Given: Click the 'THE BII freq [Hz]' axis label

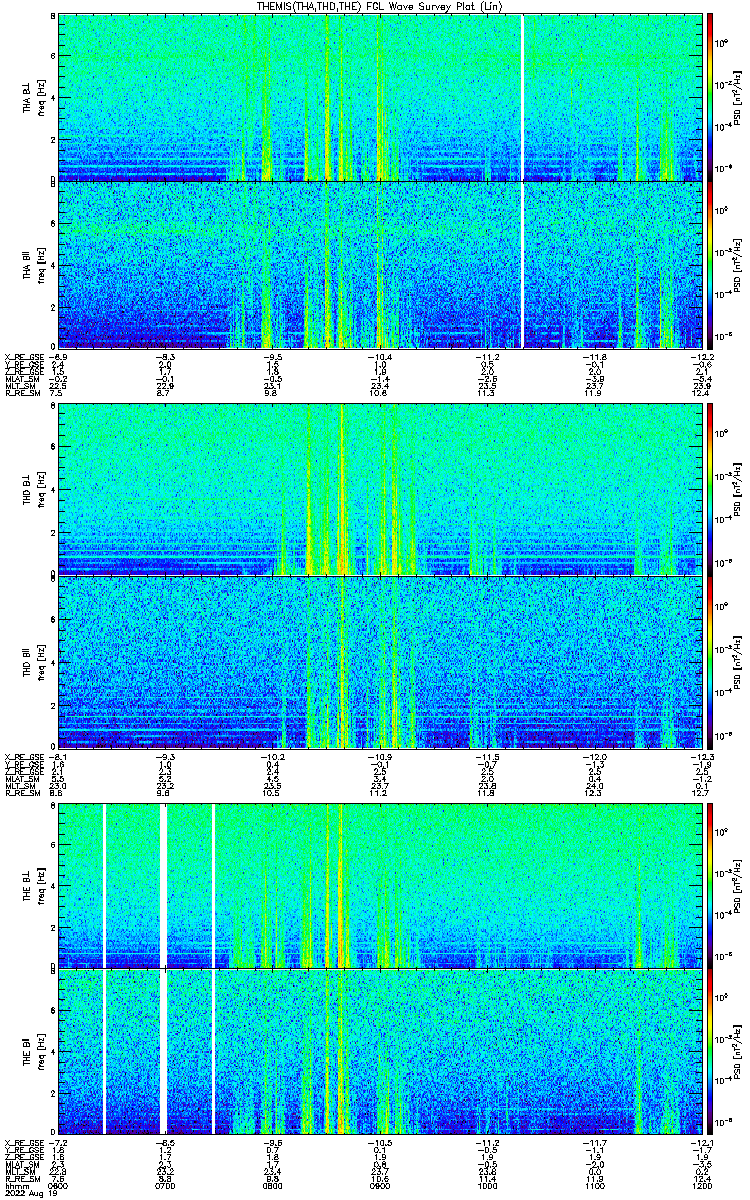Looking at the screenshot, I should [33, 1052].
